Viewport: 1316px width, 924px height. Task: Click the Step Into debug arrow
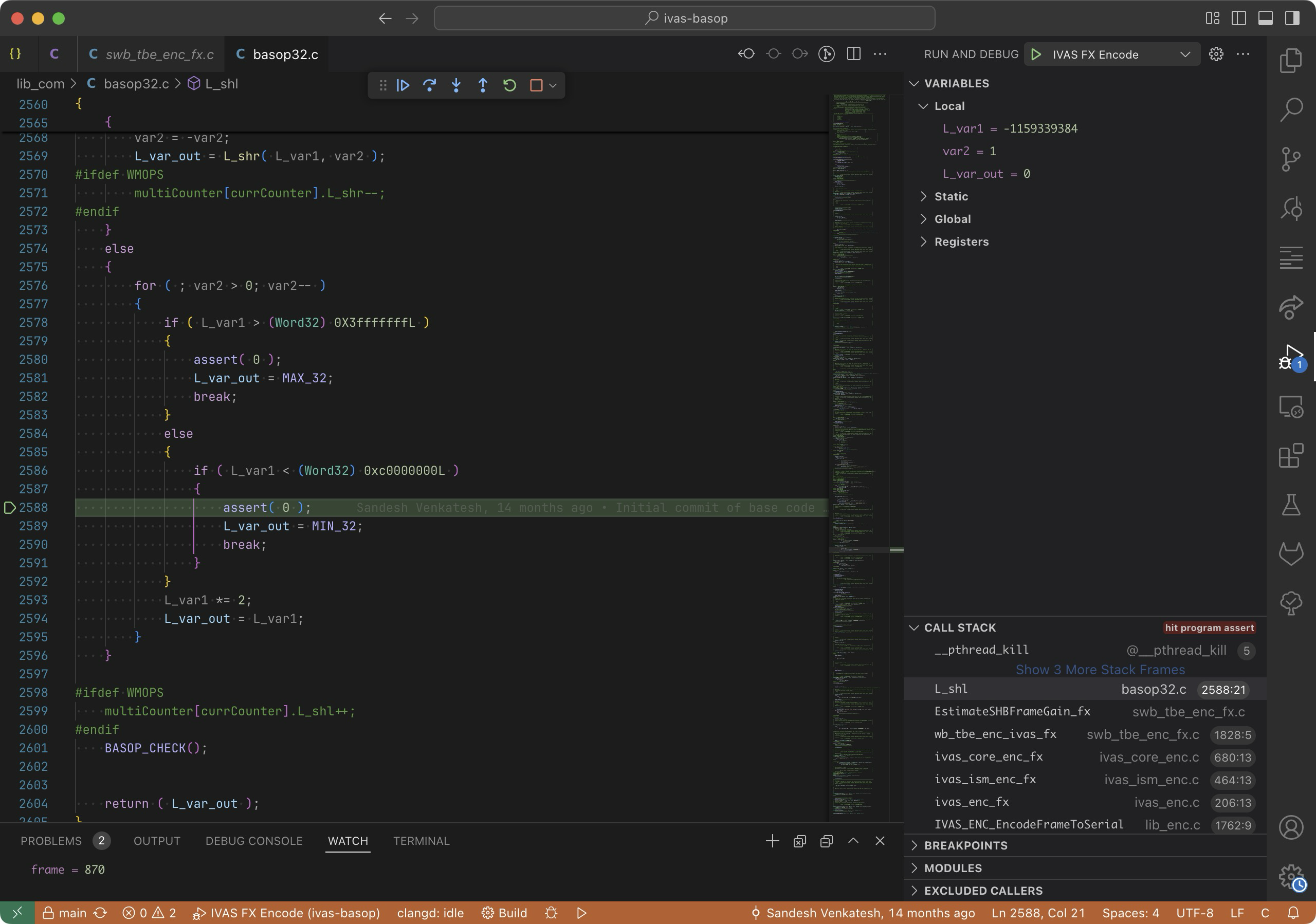[456, 85]
